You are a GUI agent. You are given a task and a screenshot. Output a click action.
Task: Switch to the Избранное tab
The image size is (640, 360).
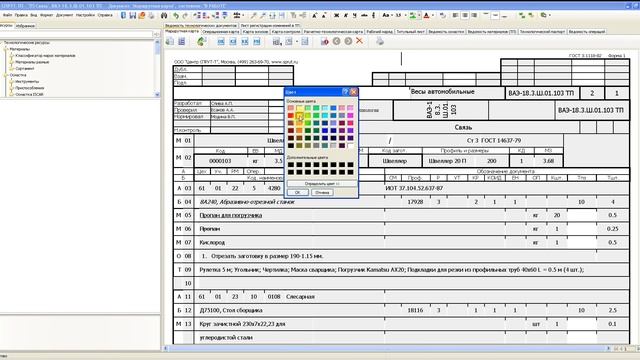[x=25, y=26]
